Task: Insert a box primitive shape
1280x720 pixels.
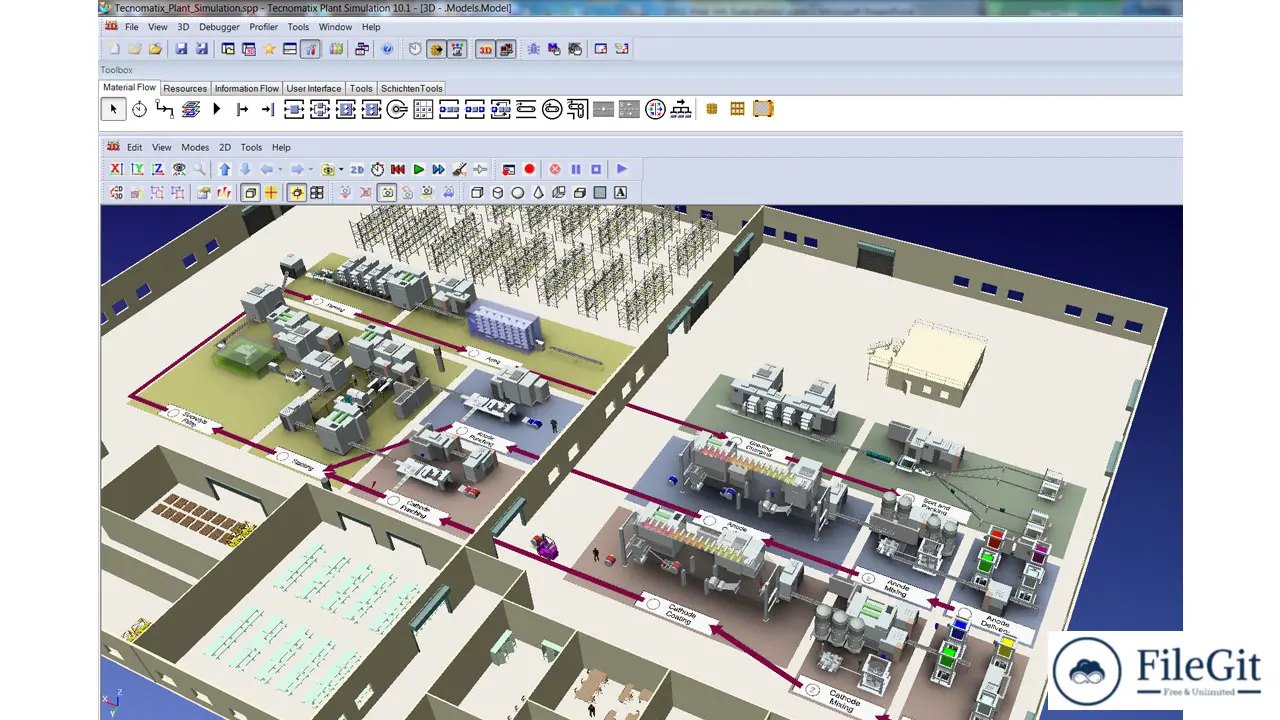Action: click(x=477, y=193)
